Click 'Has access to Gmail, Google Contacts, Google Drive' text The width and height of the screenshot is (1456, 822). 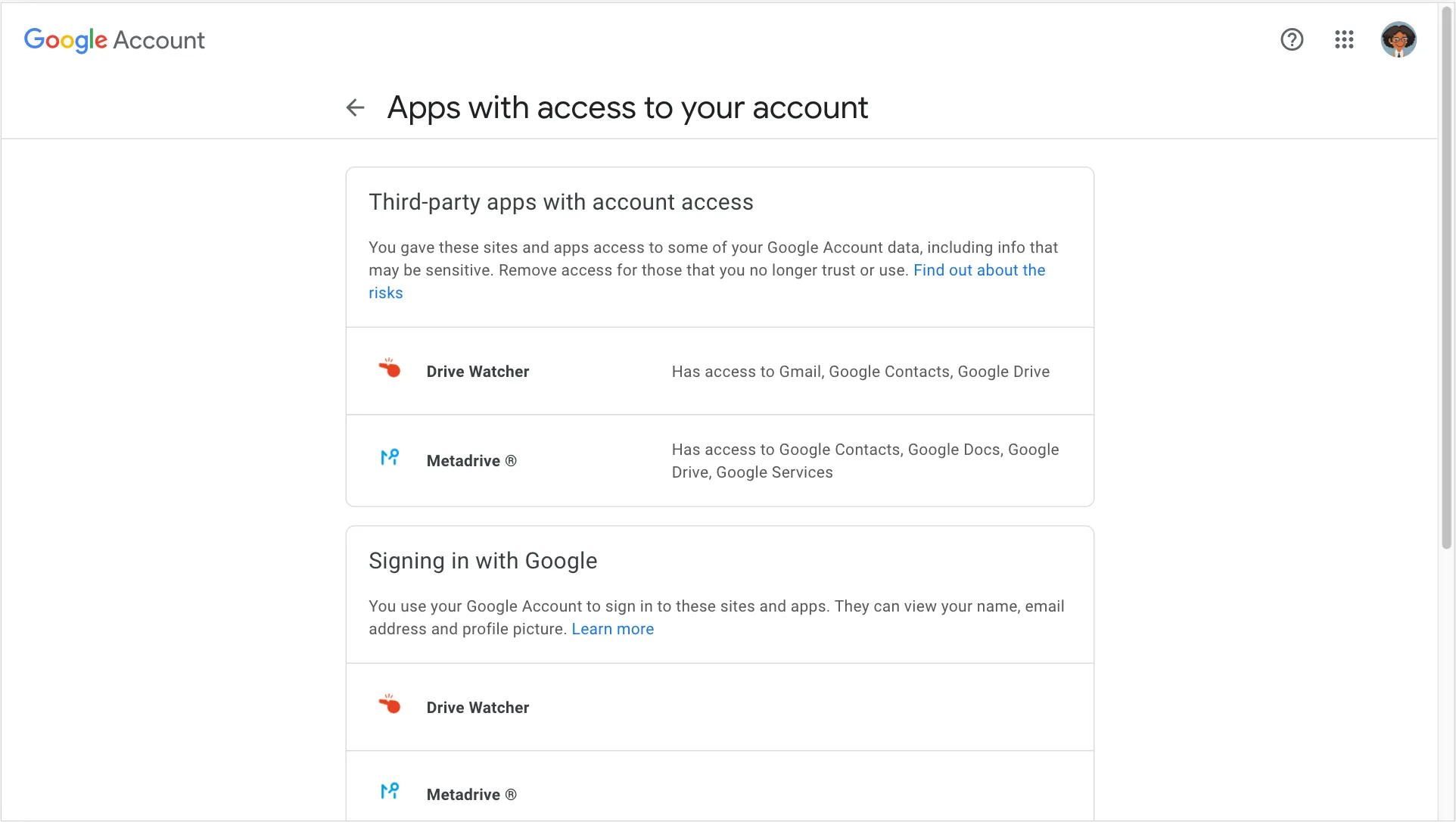click(860, 372)
